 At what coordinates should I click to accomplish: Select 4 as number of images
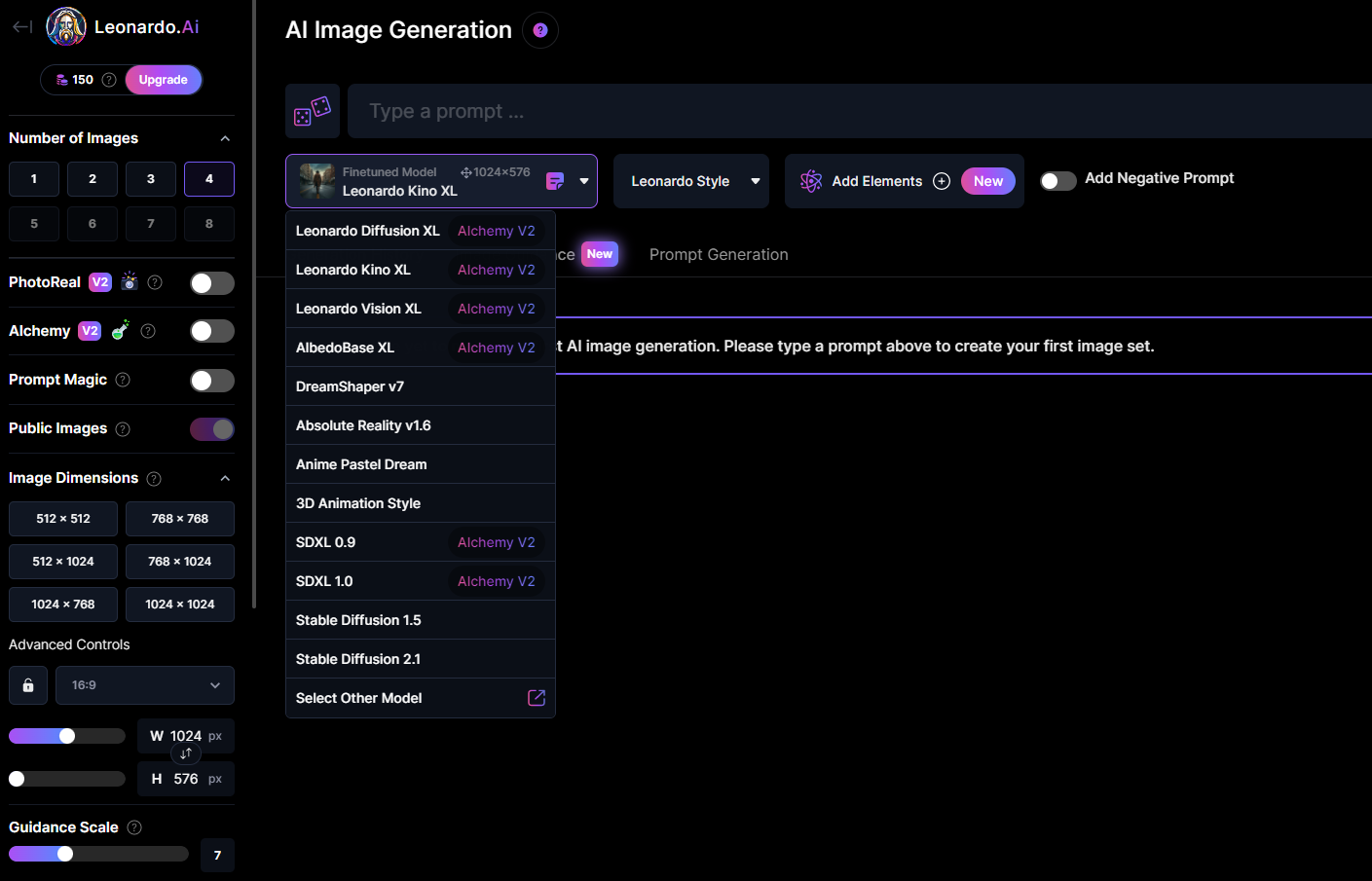[209, 179]
